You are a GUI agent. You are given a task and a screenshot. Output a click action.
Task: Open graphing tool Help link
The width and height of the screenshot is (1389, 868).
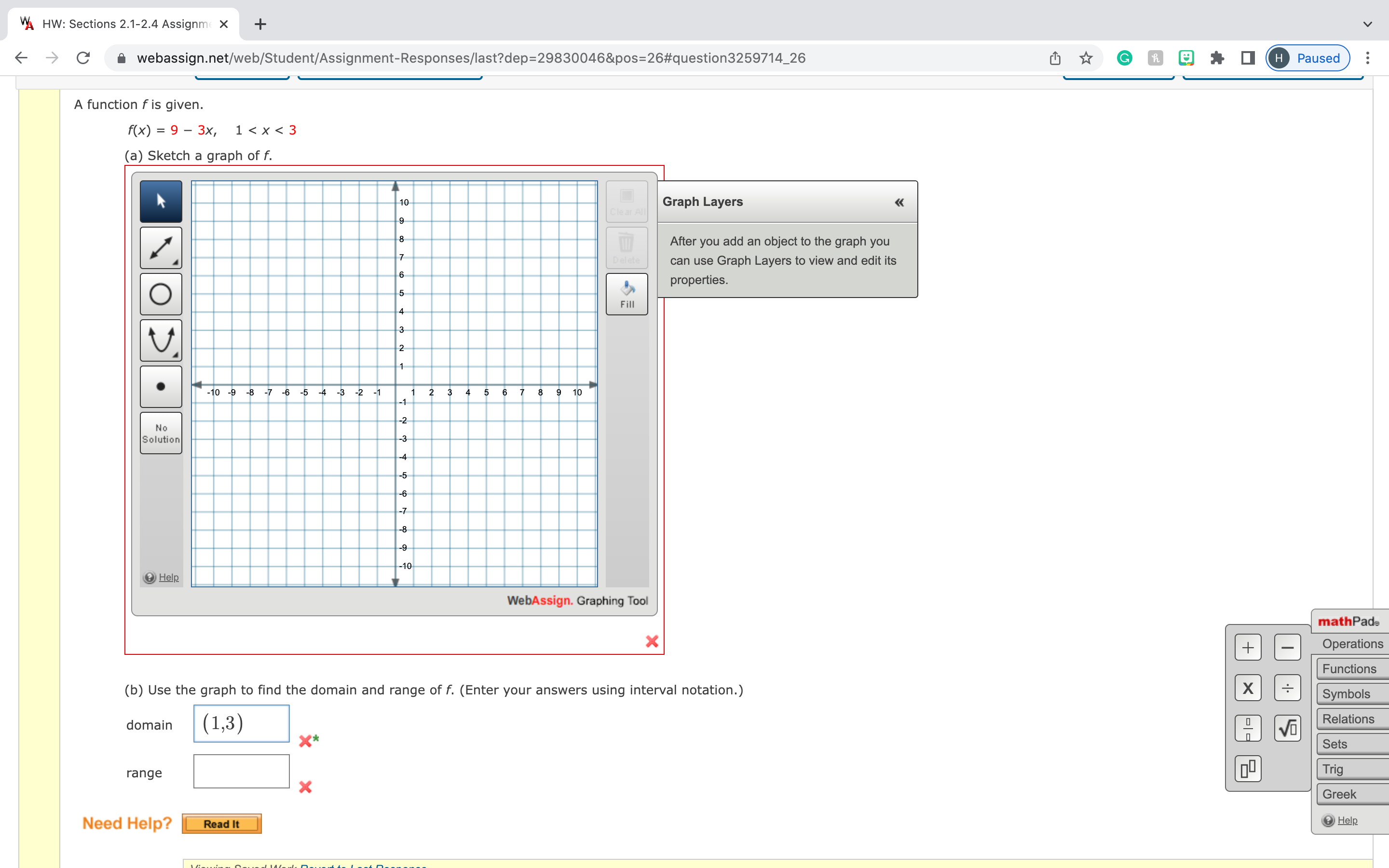pyautogui.click(x=168, y=577)
